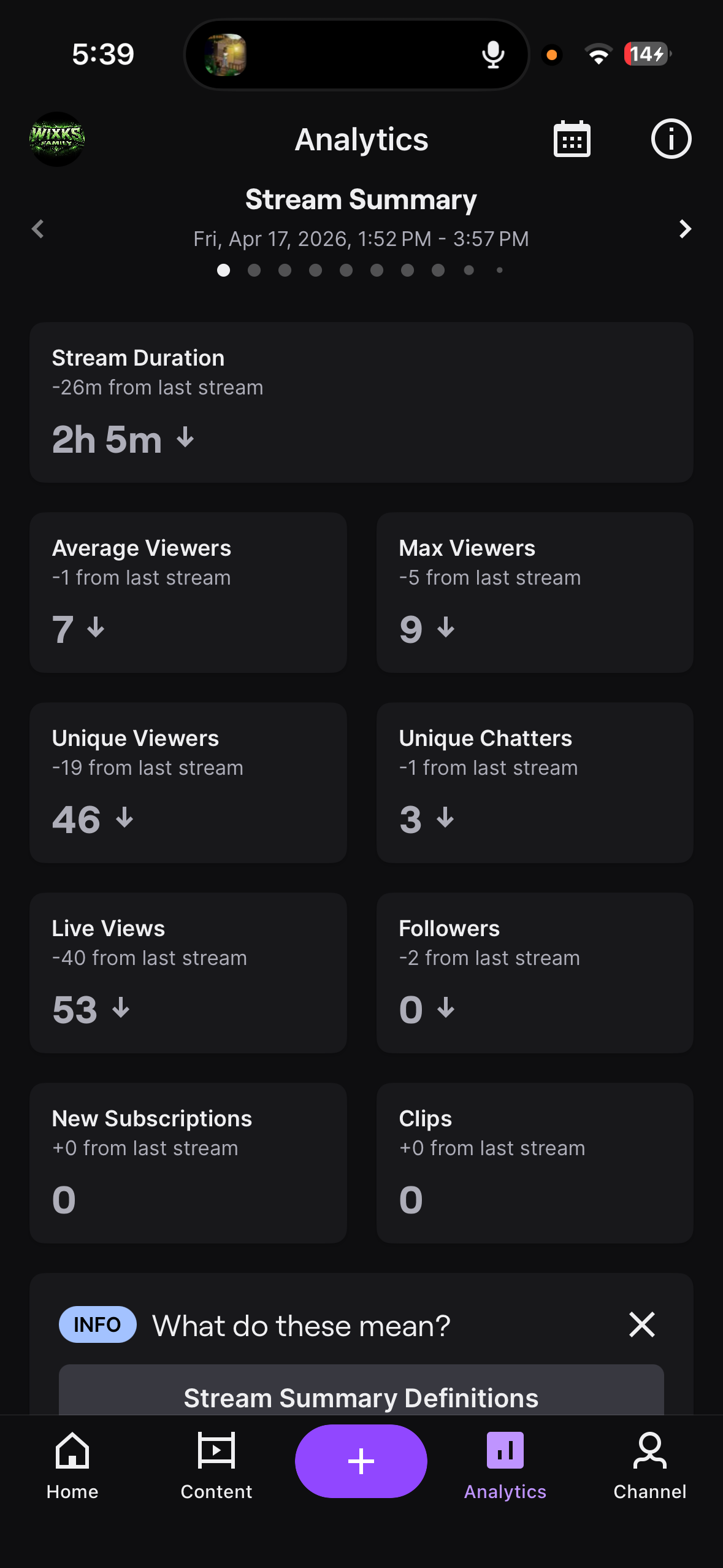Tap the INFO badge label
Image resolution: width=723 pixels, height=1568 pixels.
[x=98, y=1324]
